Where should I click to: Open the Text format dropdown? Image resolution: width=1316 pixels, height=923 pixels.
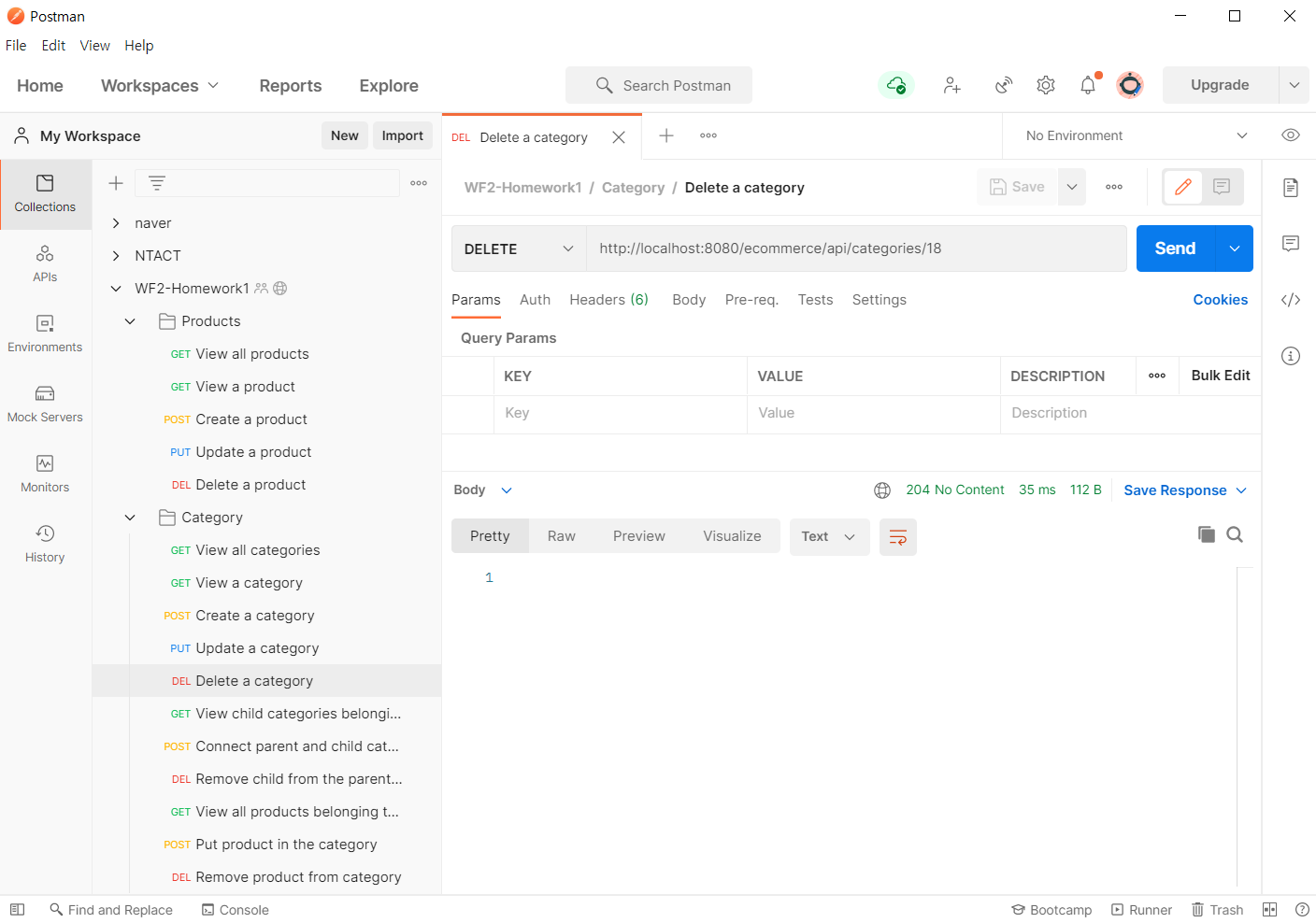[829, 537]
